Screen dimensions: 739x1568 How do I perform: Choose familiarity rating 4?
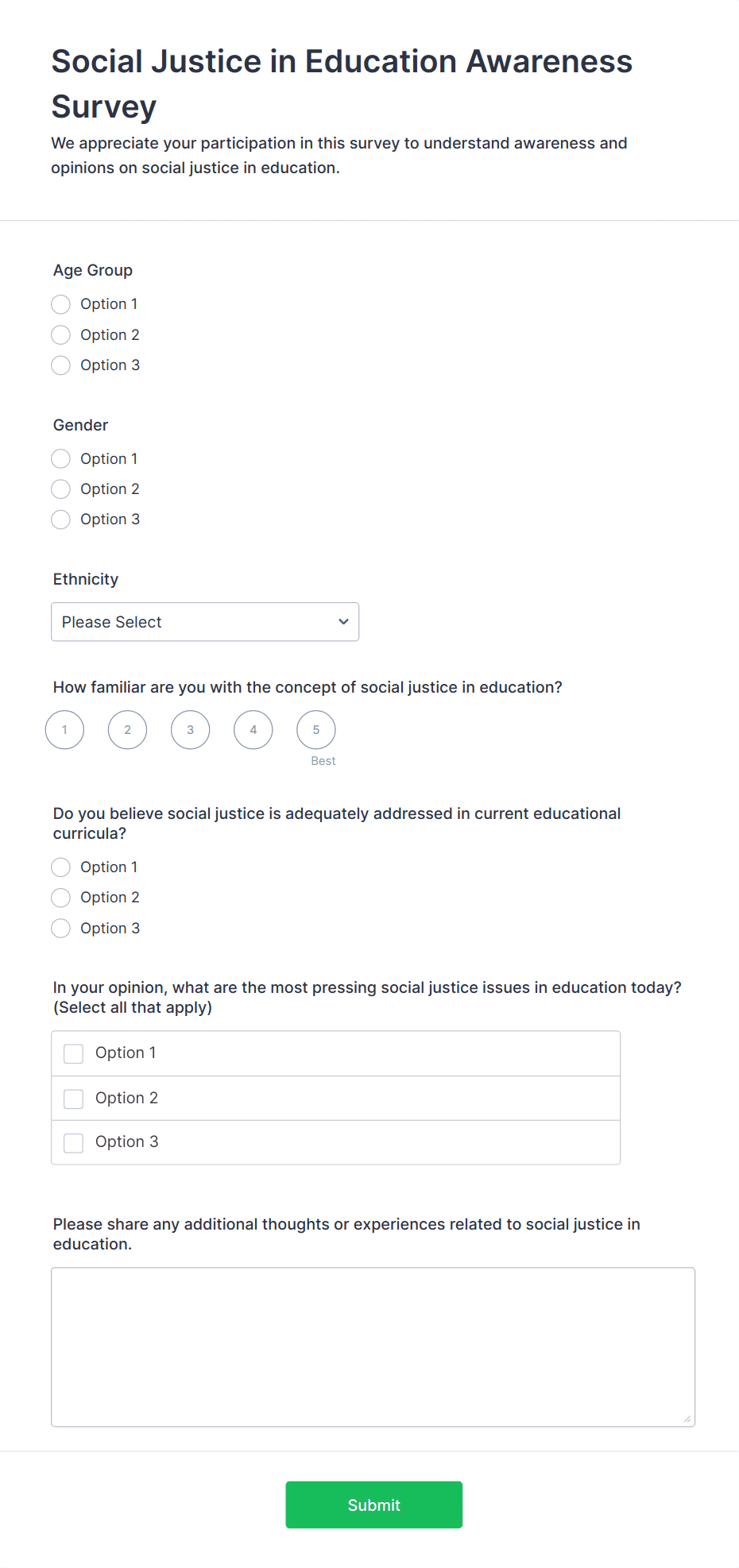coord(253,730)
